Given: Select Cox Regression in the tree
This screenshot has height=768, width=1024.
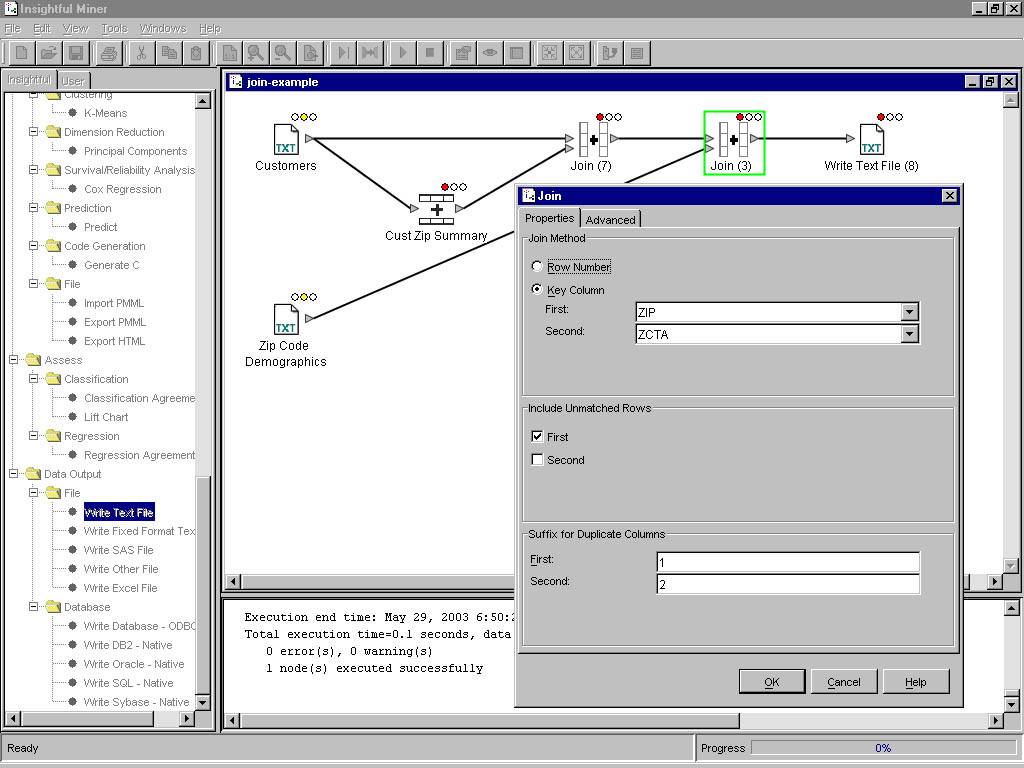Looking at the screenshot, I should click(123, 189).
